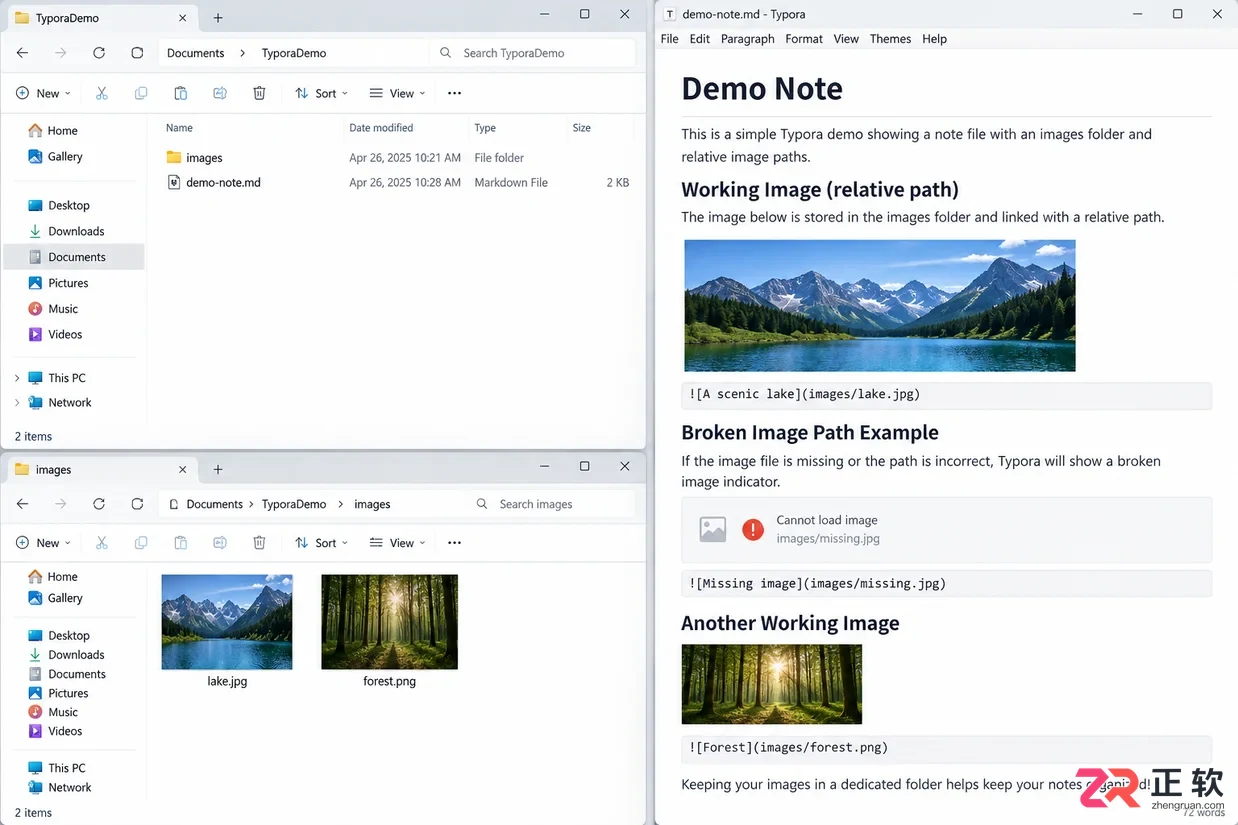Expand Network tree node in TyporaDemo sidebar

[x=17, y=403]
